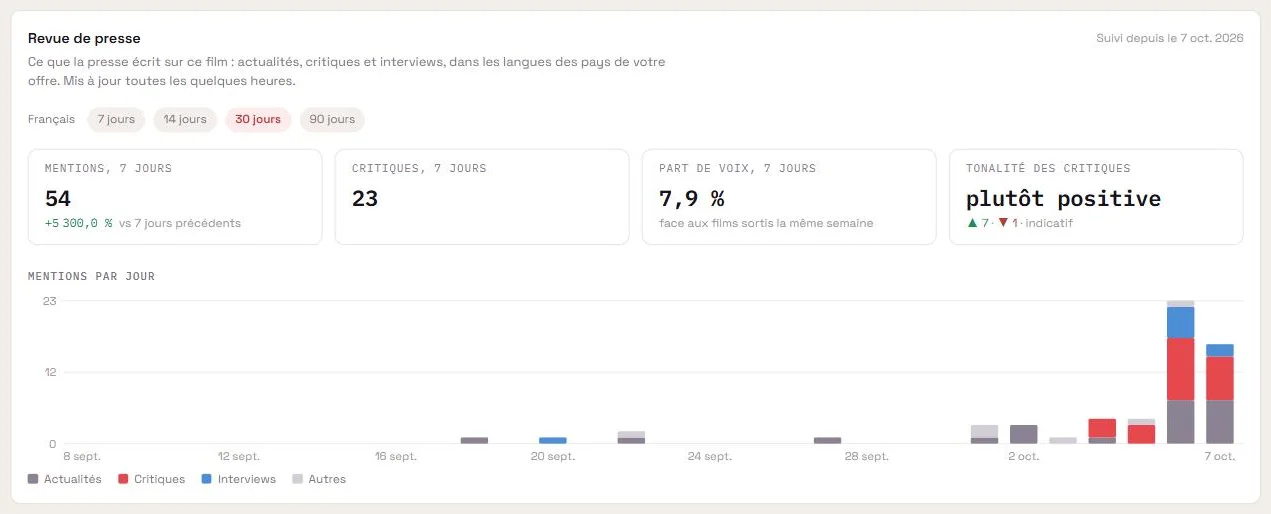Click the blue Interviews bar near 20 sept.
The height and width of the screenshot is (514, 1271).
click(x=553, y=440)
